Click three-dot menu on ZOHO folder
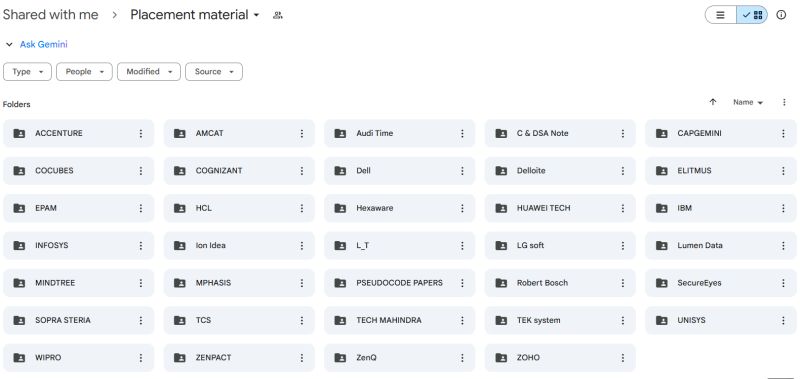 tap(622, 358)
